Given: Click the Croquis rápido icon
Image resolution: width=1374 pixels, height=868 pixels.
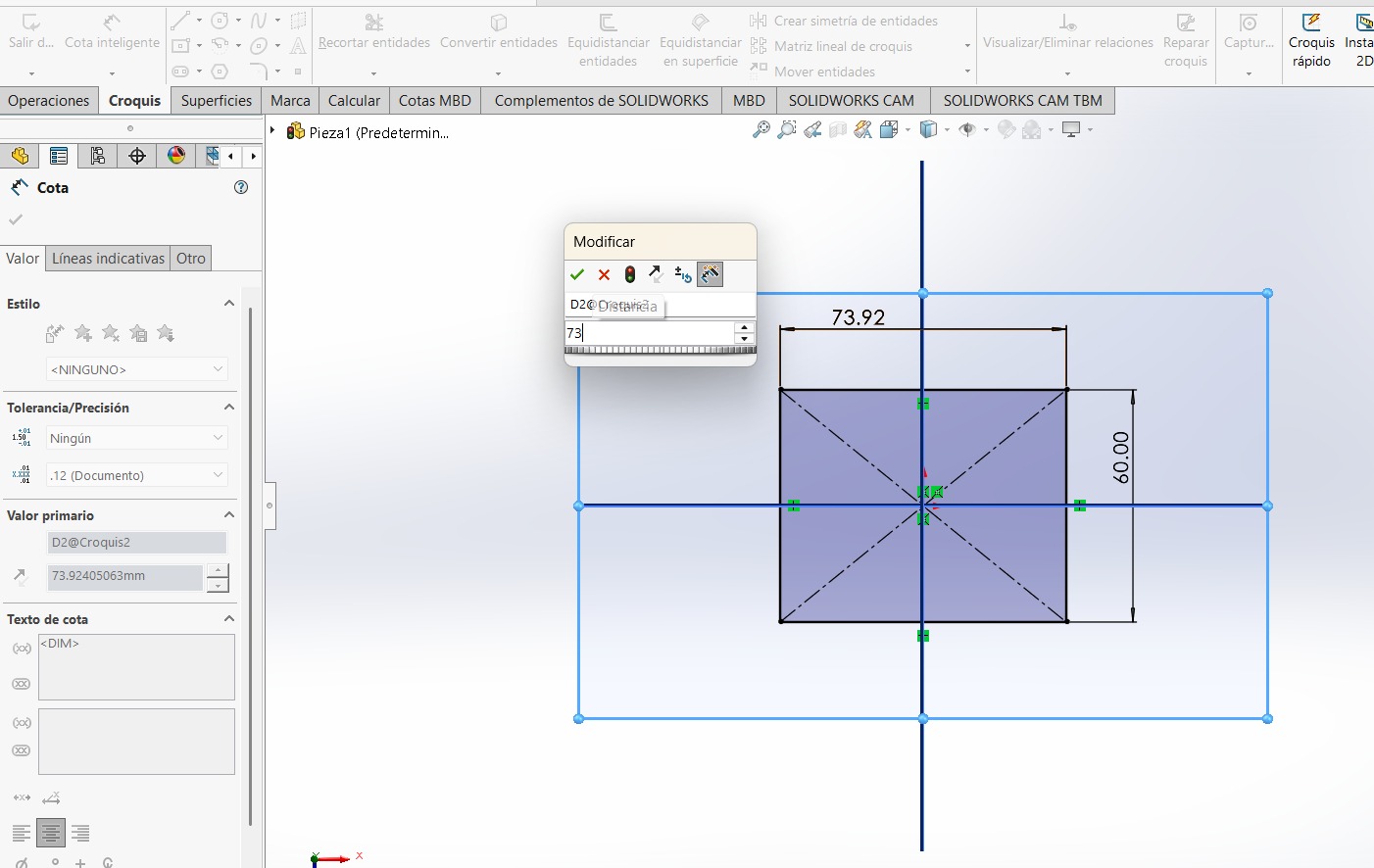Looking at the screenshot, I should [x=1311, y=41].
